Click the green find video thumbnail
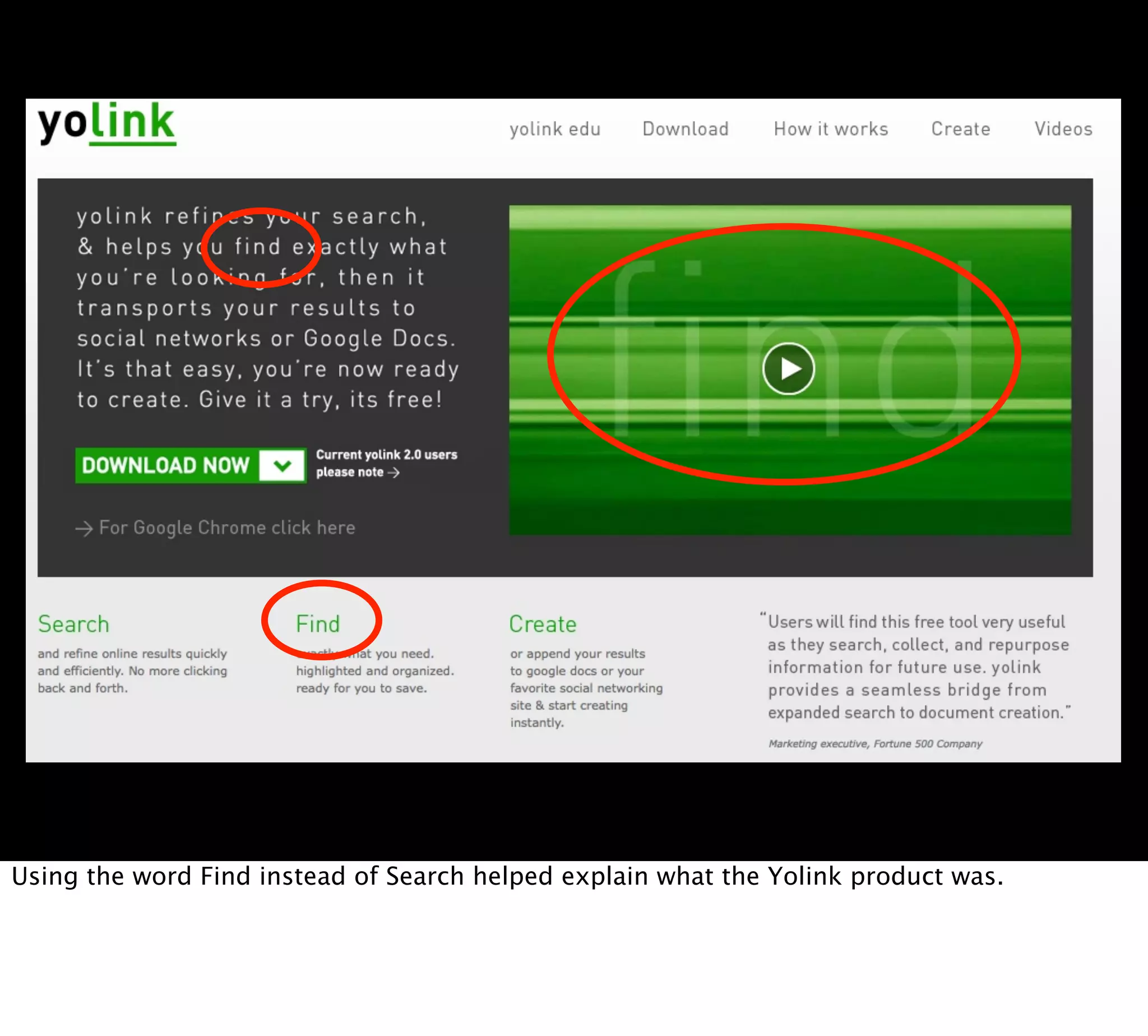1148x1036 pixels. point(790,370)
